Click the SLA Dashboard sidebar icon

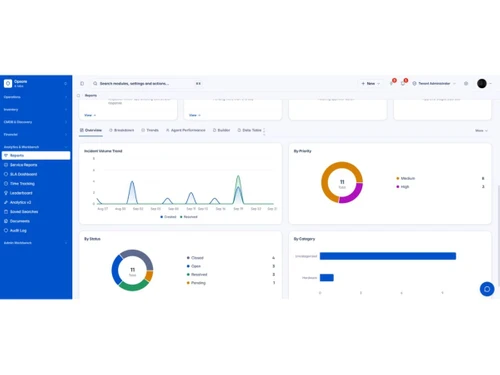(6, 174)
